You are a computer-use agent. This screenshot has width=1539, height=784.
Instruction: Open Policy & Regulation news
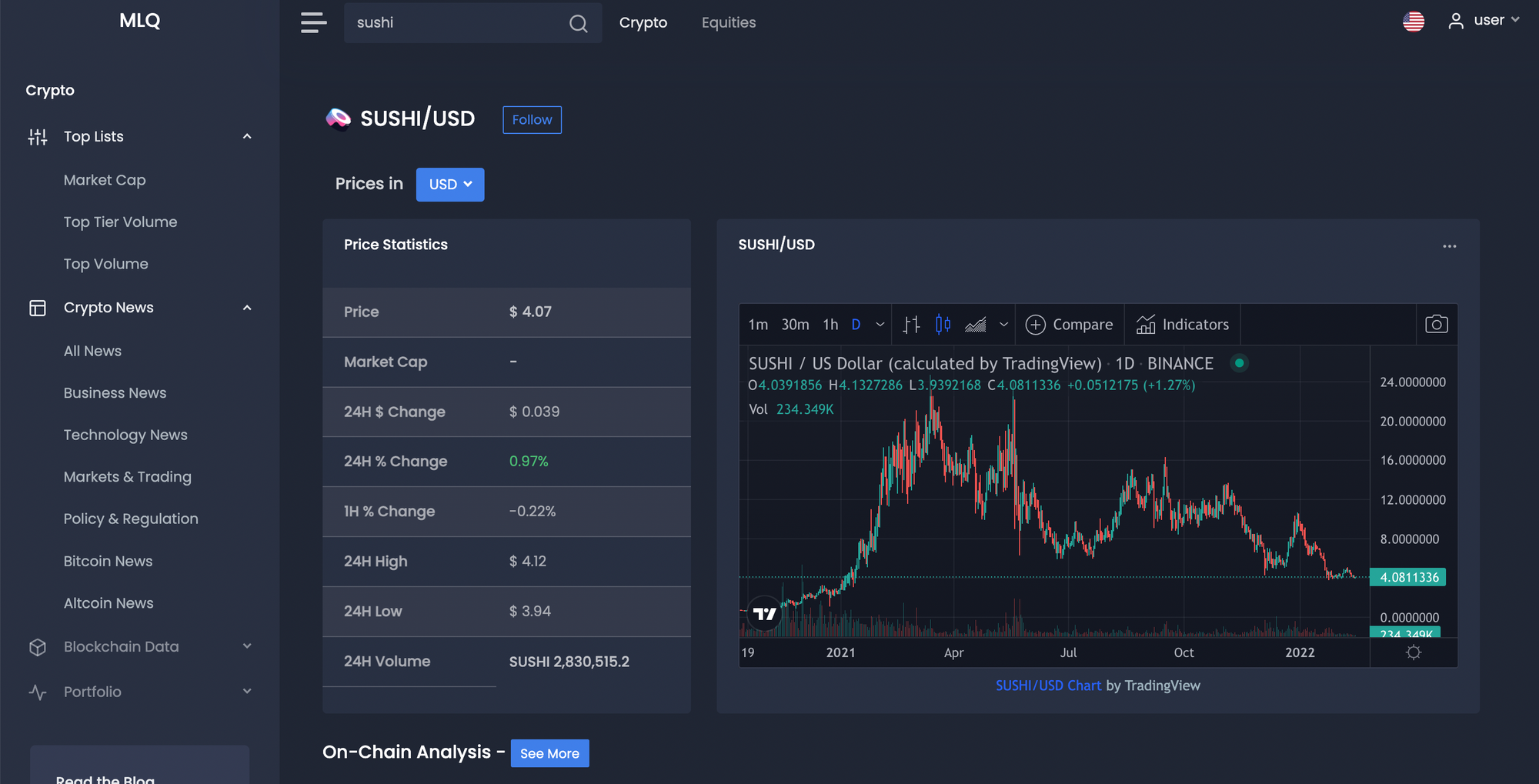coord(131,519)
